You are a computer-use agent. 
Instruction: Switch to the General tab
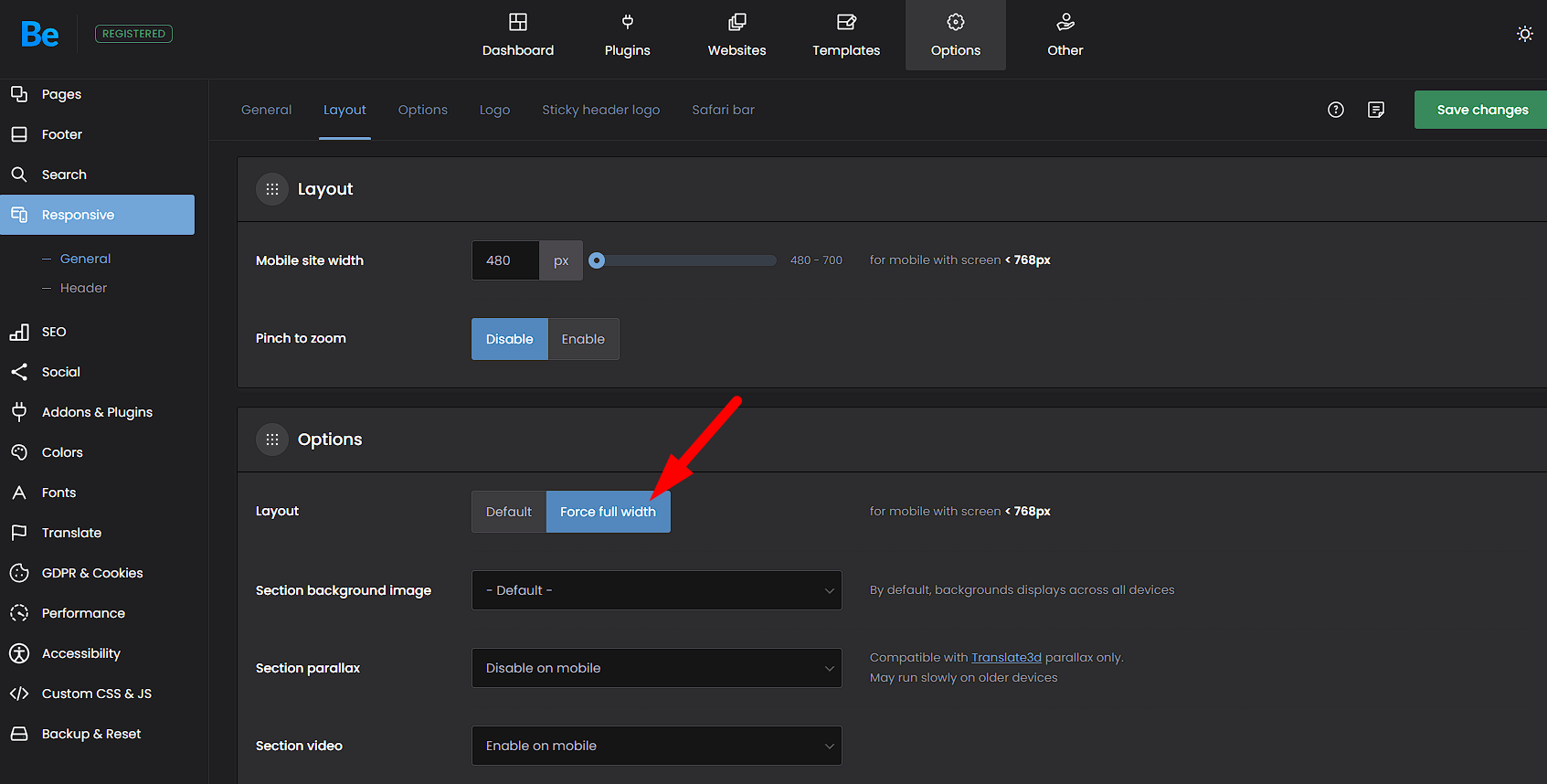click(x=267, y=110)
